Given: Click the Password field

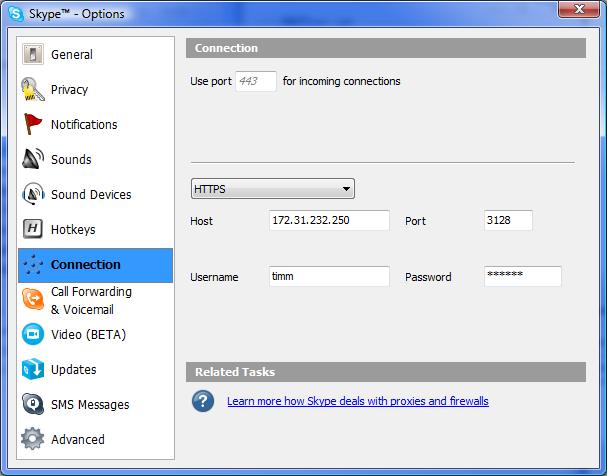Looking at the screenshot, I should point(522,276).
